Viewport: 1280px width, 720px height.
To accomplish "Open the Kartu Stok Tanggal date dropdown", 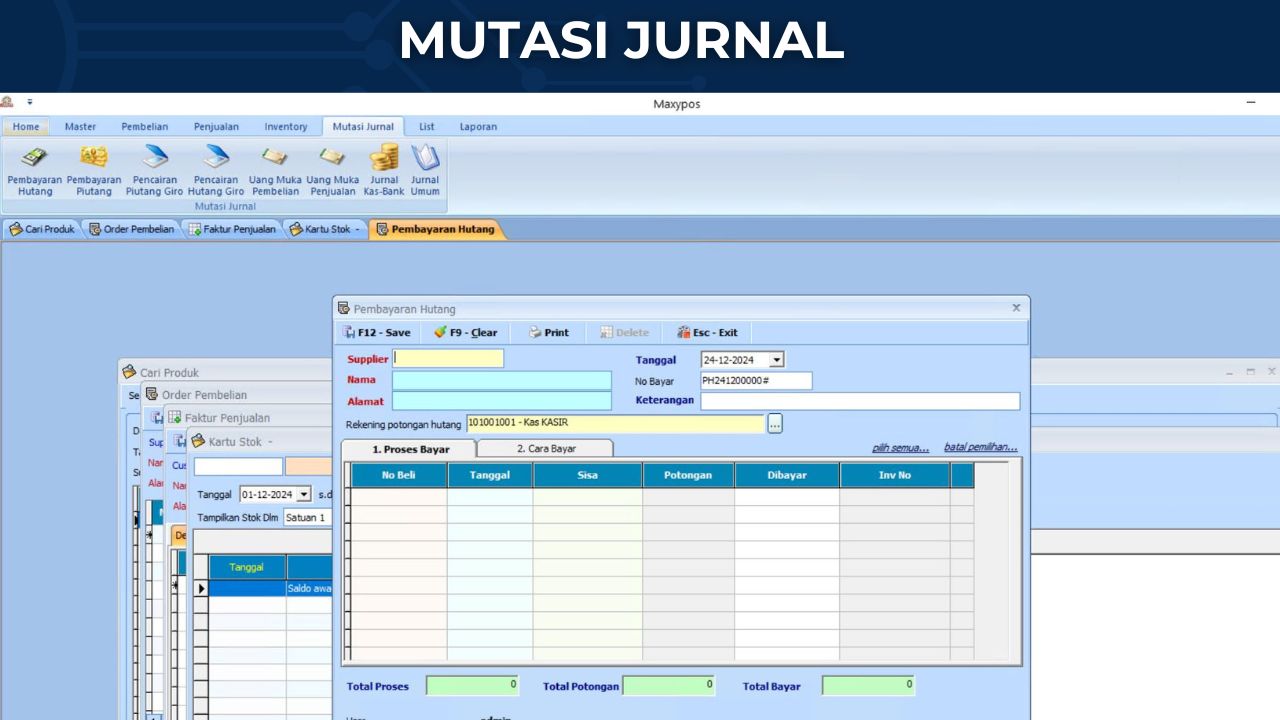I will pyautogui.click(x=304, y=494).
